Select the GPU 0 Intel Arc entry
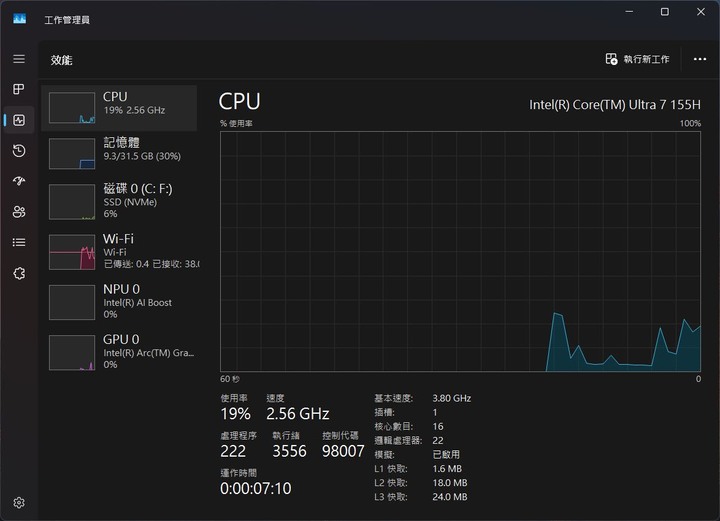This screenshot has height=521, width=720. [119, 352]
